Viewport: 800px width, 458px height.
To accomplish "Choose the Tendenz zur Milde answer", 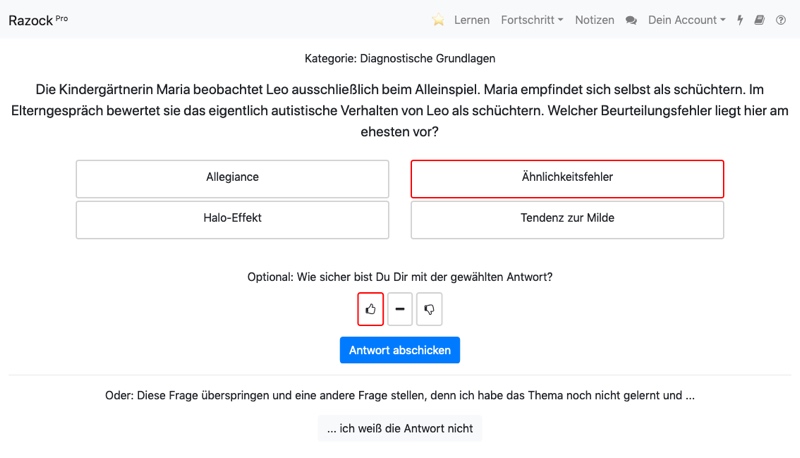I will (567, 220).
